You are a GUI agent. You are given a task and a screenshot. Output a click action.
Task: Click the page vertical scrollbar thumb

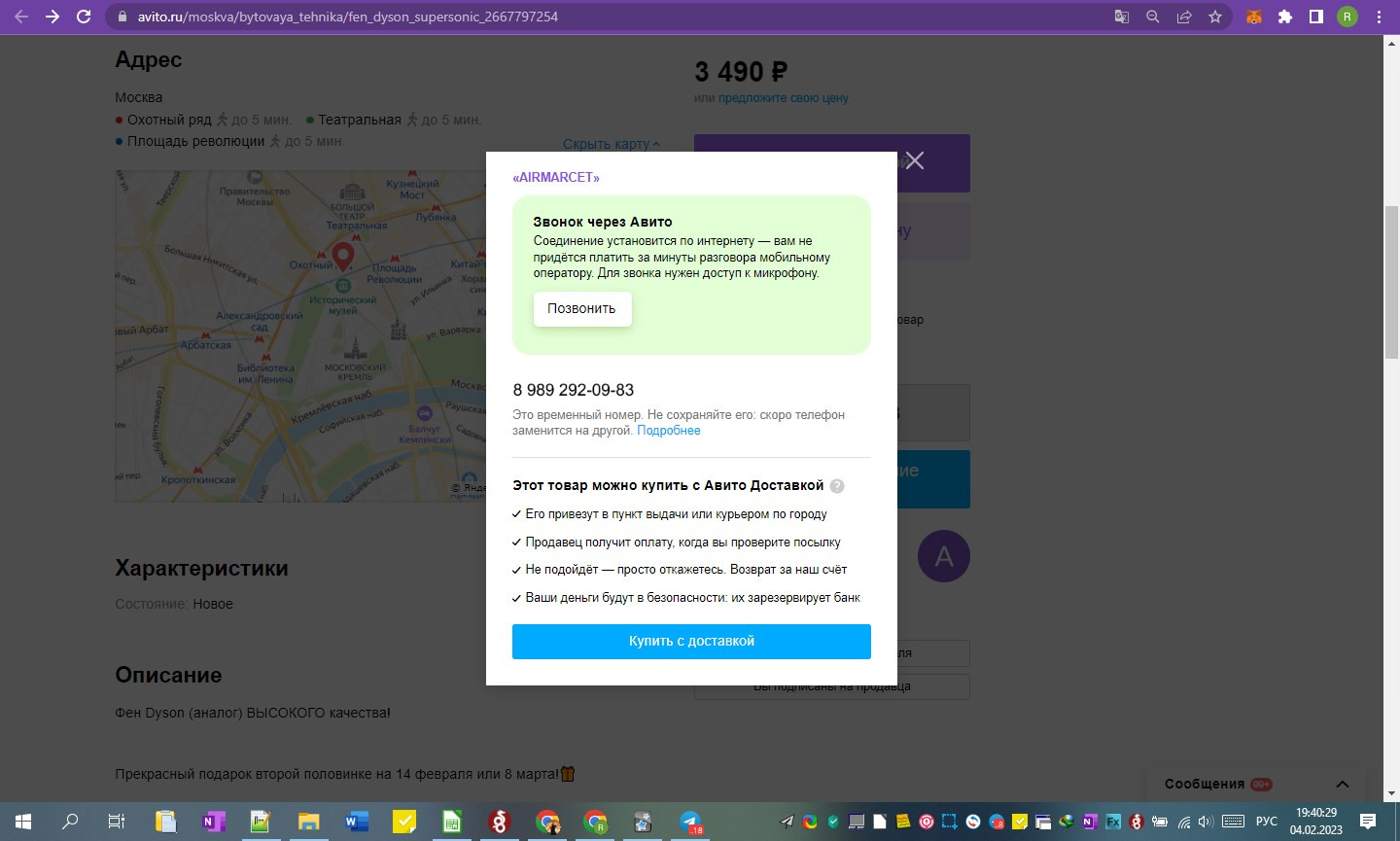tap(1391, 282)
